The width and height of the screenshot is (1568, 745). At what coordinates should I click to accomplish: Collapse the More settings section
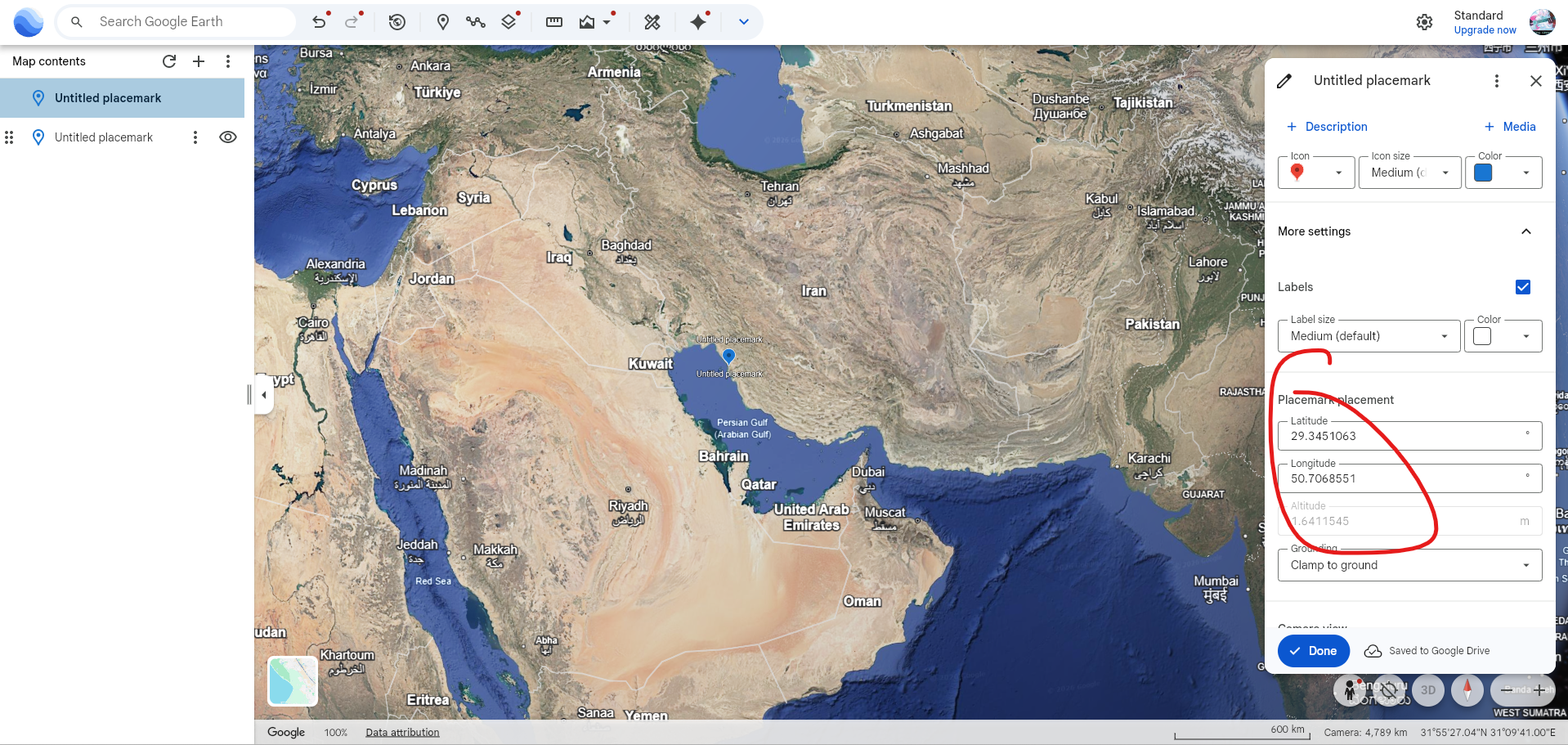1526,231
